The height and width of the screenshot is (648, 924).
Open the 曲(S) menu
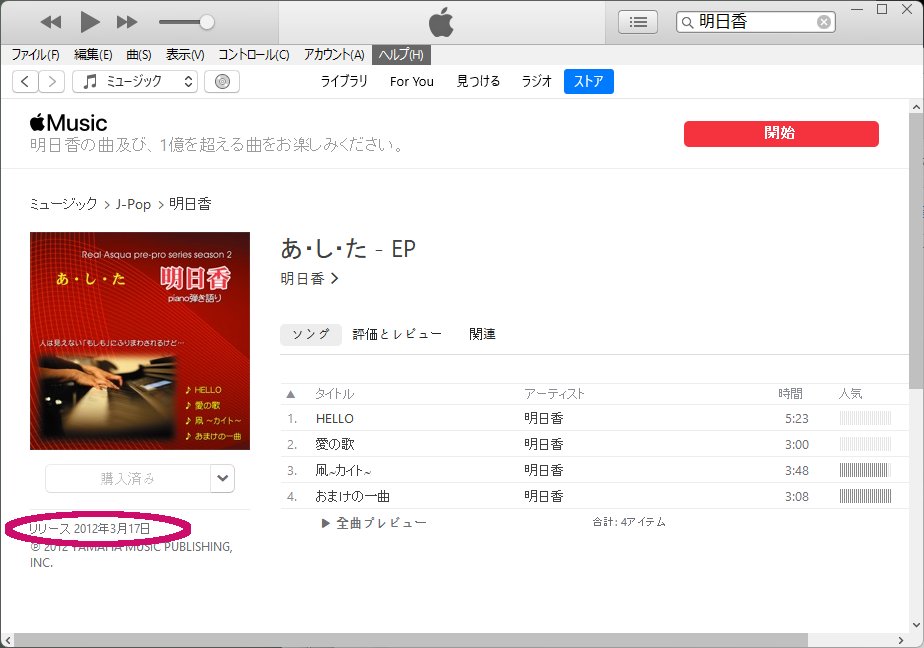(139, 55)
